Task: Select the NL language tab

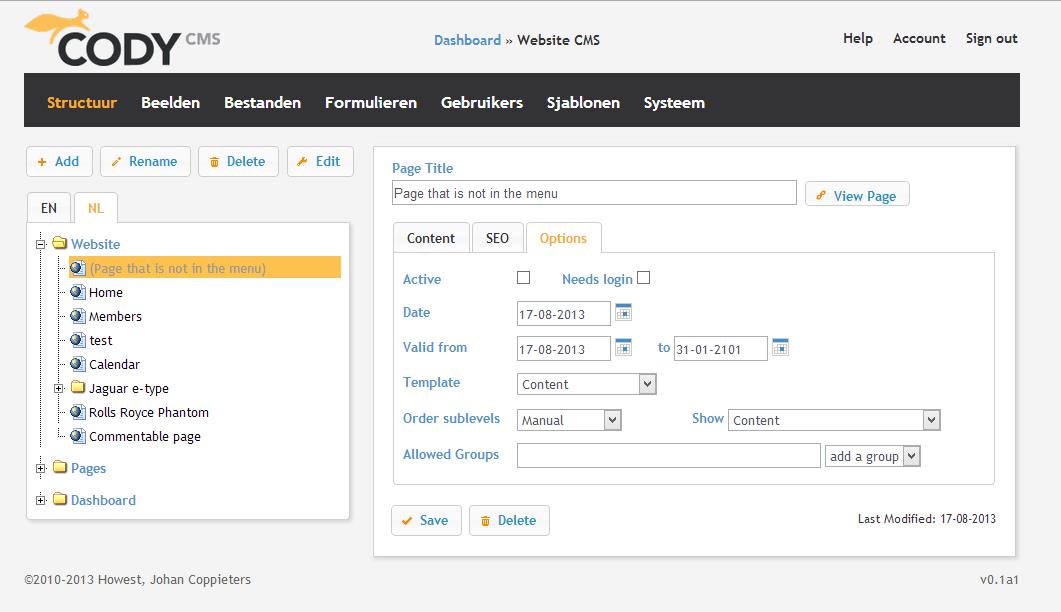Action: point(95,208)
